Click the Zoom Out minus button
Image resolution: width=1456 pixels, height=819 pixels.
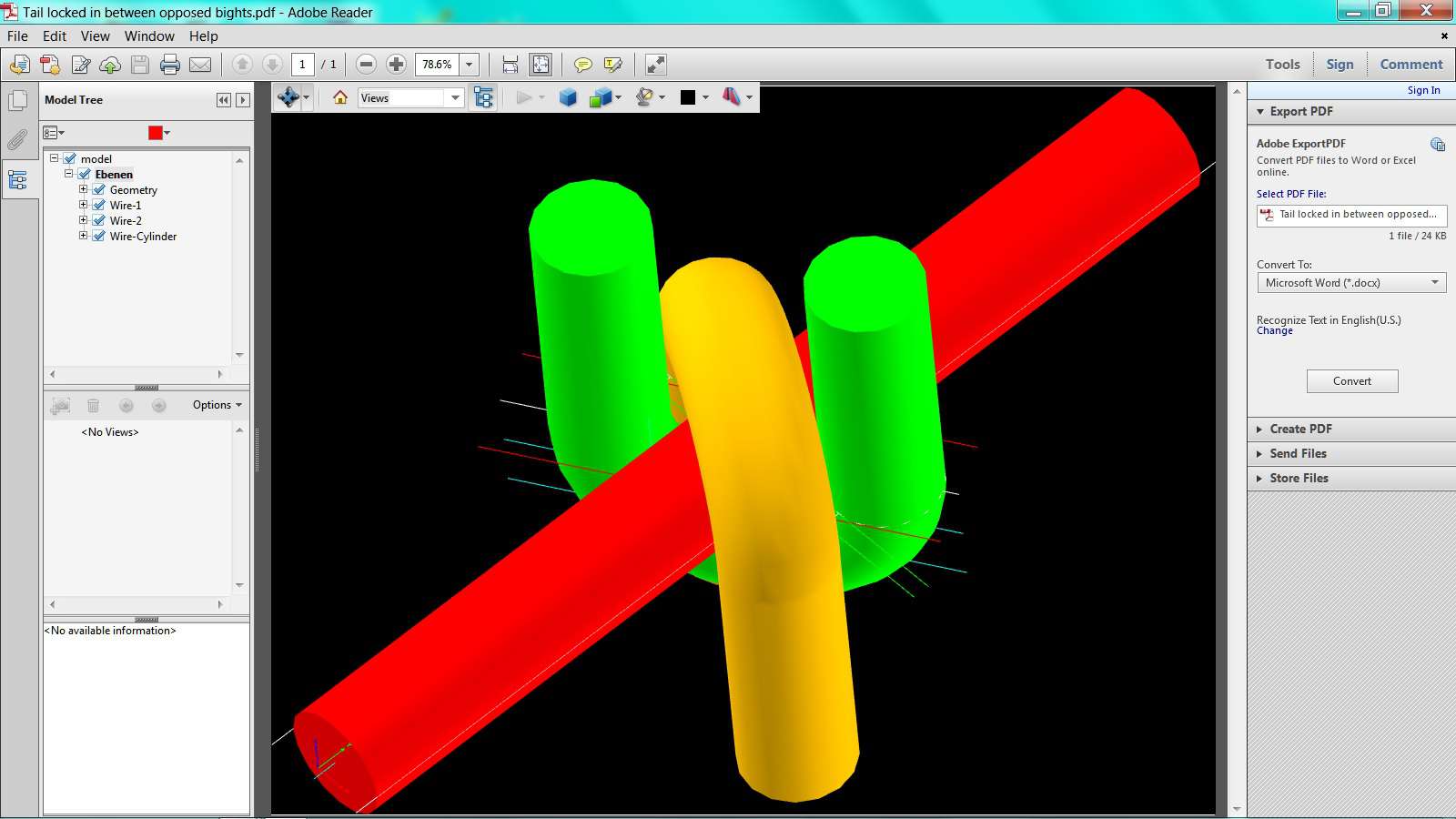click(x=367, y=65)
